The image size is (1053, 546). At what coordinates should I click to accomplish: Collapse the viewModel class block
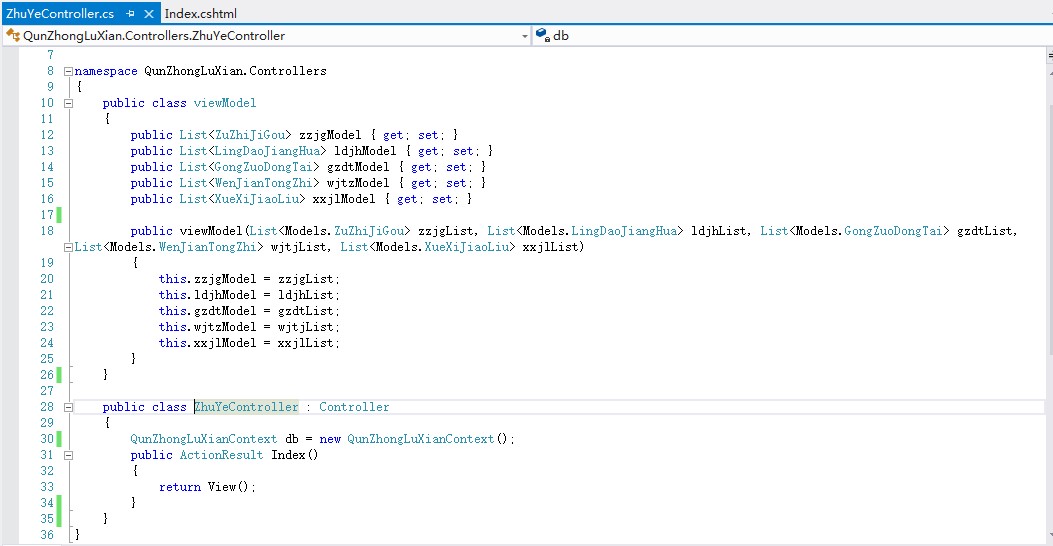tap(68, 103)
